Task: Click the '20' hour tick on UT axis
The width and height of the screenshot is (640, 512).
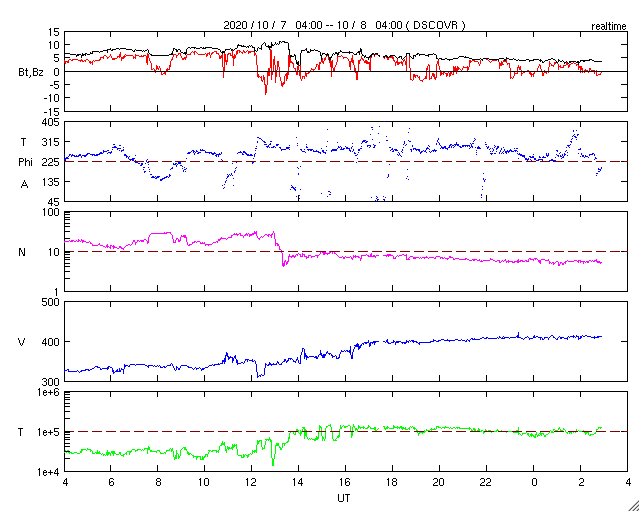Action: [x=439, y=483]
